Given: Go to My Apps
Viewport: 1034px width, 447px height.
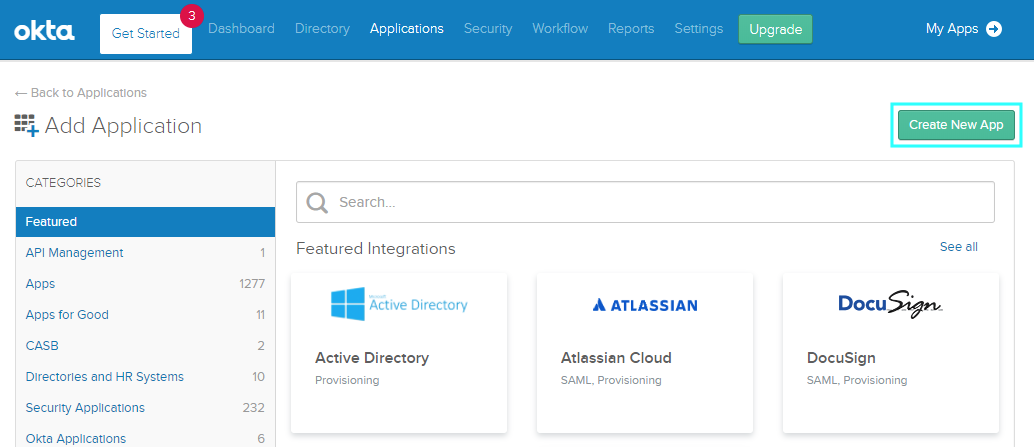Looking at the screenshot, I should [x=963, y=29].
